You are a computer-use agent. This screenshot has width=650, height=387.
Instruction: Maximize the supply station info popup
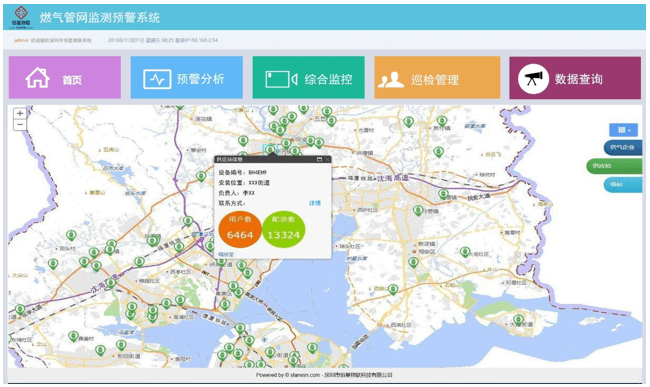pyautogui.click(x=319, y=159)
